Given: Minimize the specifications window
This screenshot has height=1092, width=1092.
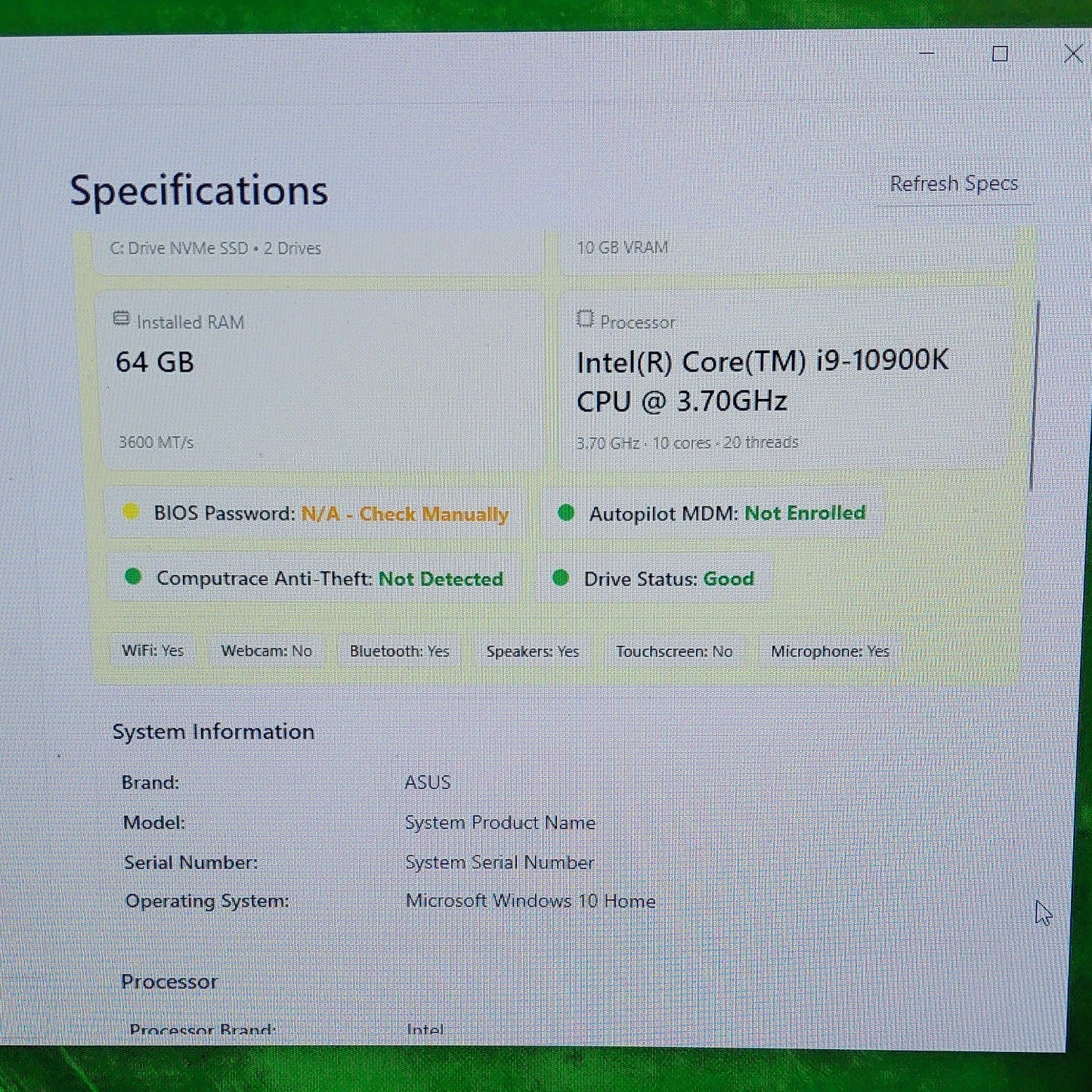Looking at the screenshot, I should tap(927, 54).
